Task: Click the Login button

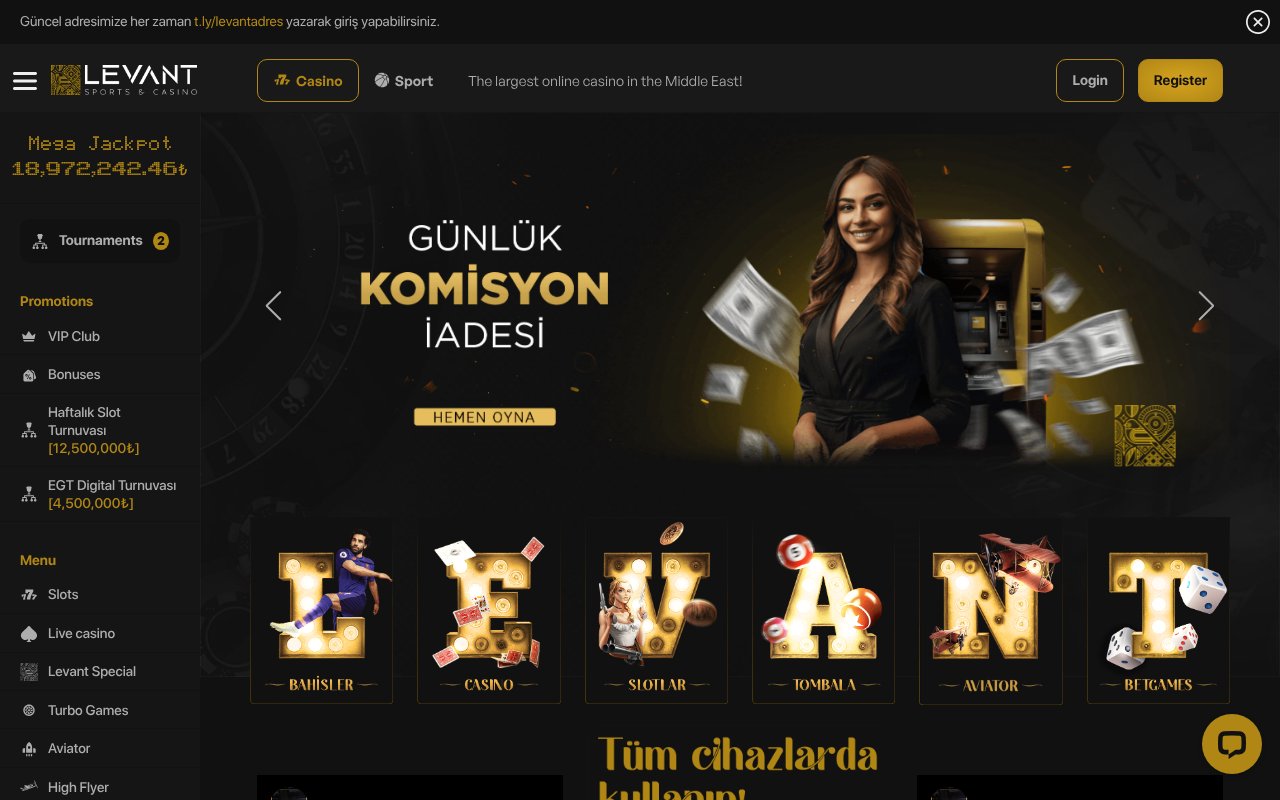Action: (x=1090, y=81)
